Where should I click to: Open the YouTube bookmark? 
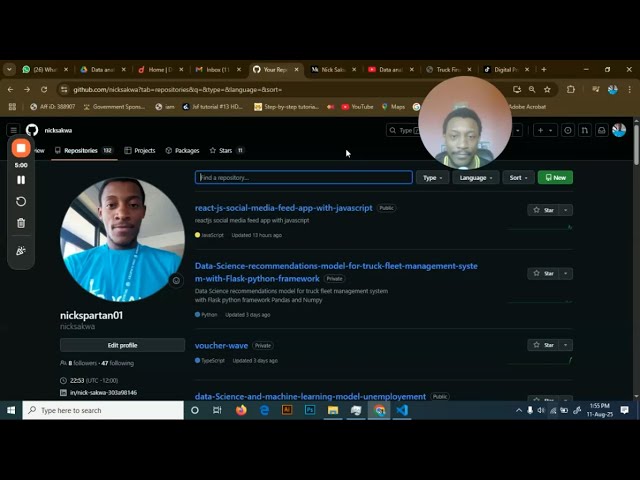tap(357, 107)
